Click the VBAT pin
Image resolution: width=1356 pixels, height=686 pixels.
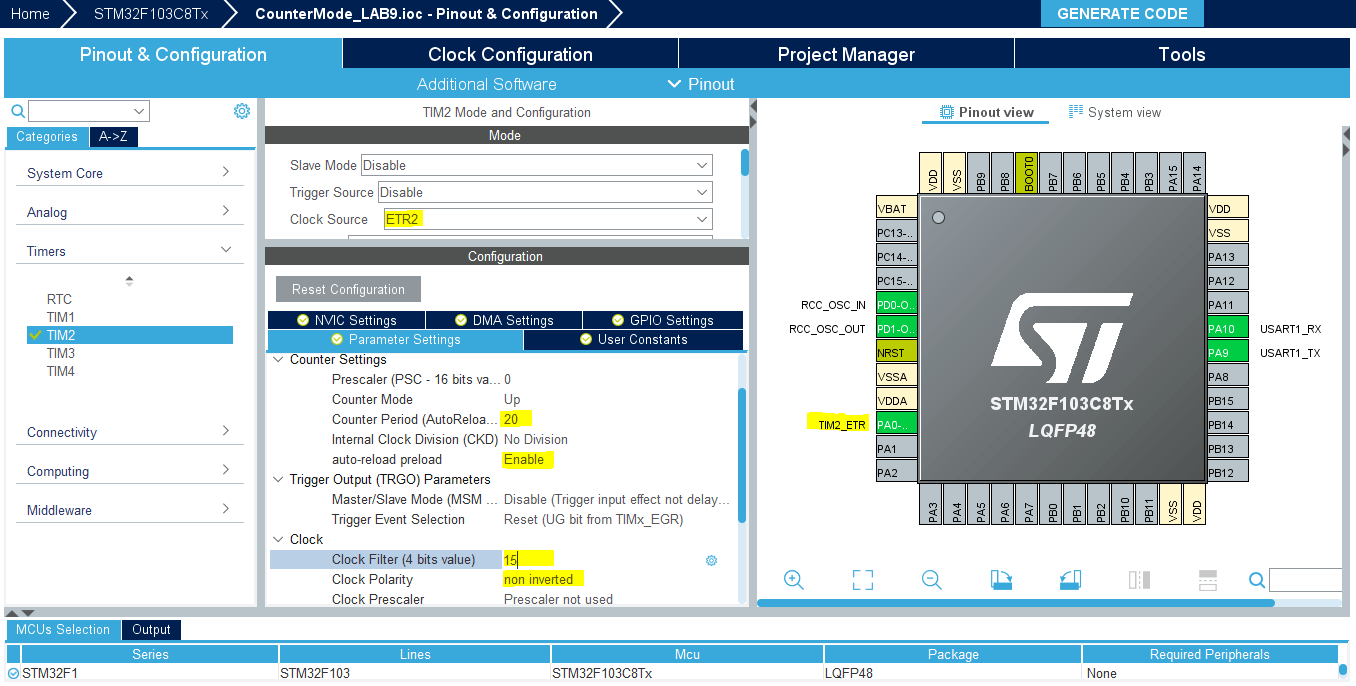(896, 209)
